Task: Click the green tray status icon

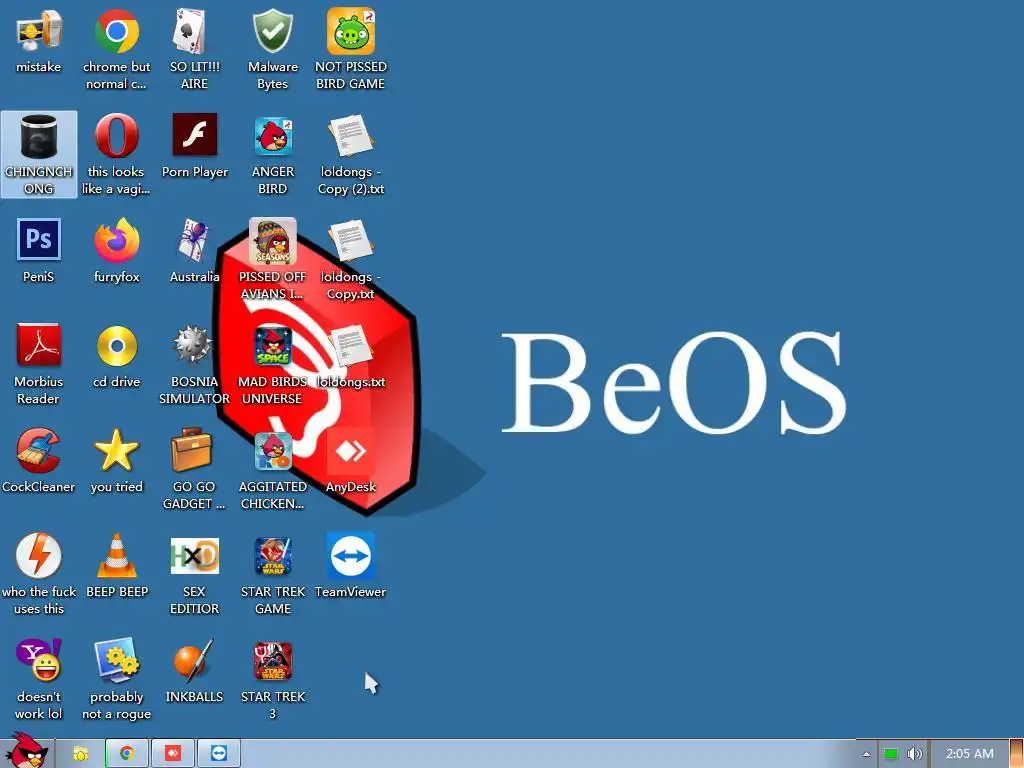Action: point(891,754)
